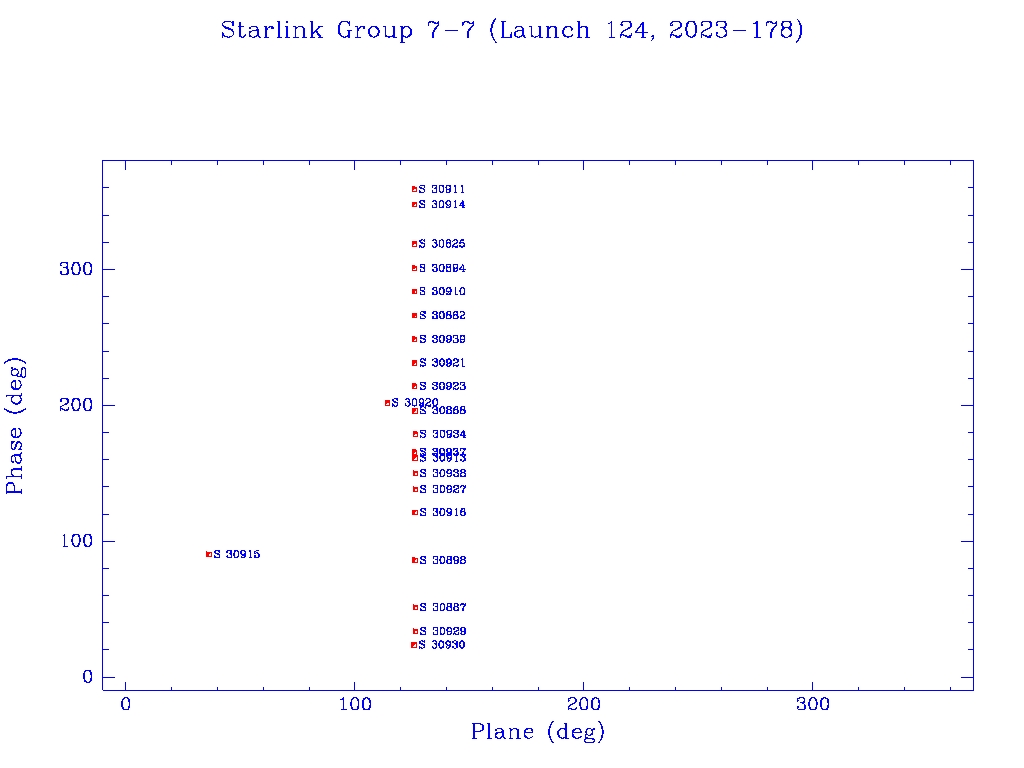Click the red marker beside S 30916
Image resolution: width=1024 pixels, height=768 pixels.
415,513
